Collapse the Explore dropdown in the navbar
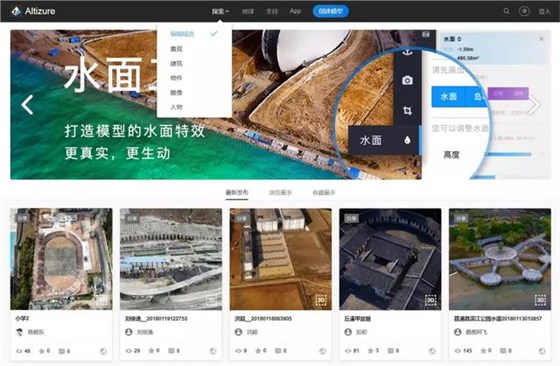The width and height of the screenshot is (560, 366). [x=220, y=11]
